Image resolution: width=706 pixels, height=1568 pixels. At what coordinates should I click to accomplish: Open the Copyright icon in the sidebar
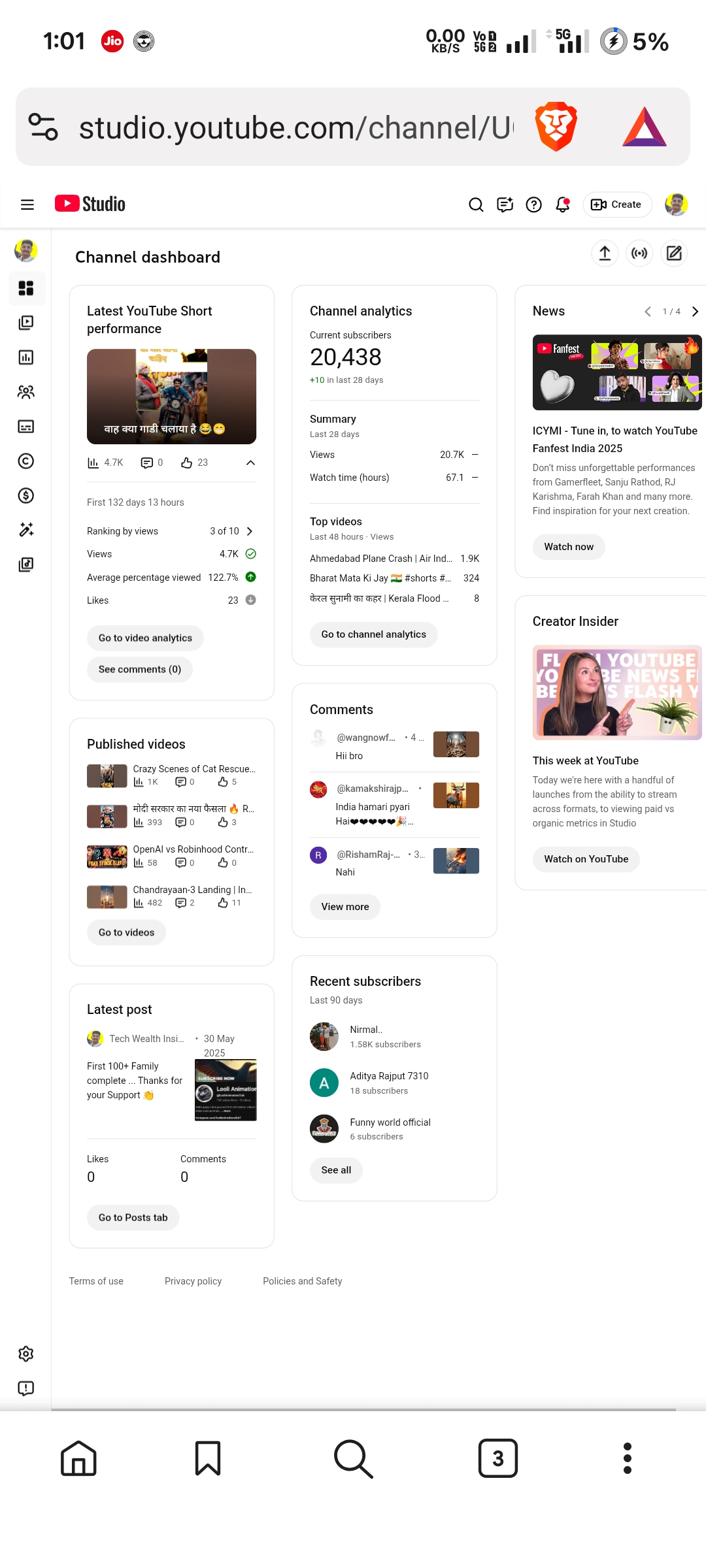click(x=26, y=461)
